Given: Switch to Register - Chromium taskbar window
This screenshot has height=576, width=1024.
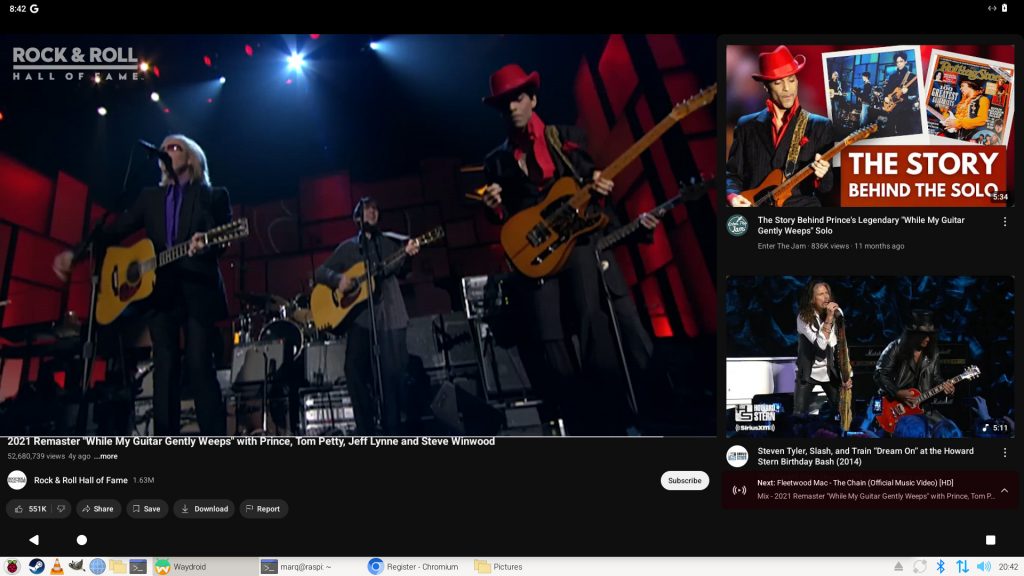Looking at the screenshot, I should coord(413,567).
